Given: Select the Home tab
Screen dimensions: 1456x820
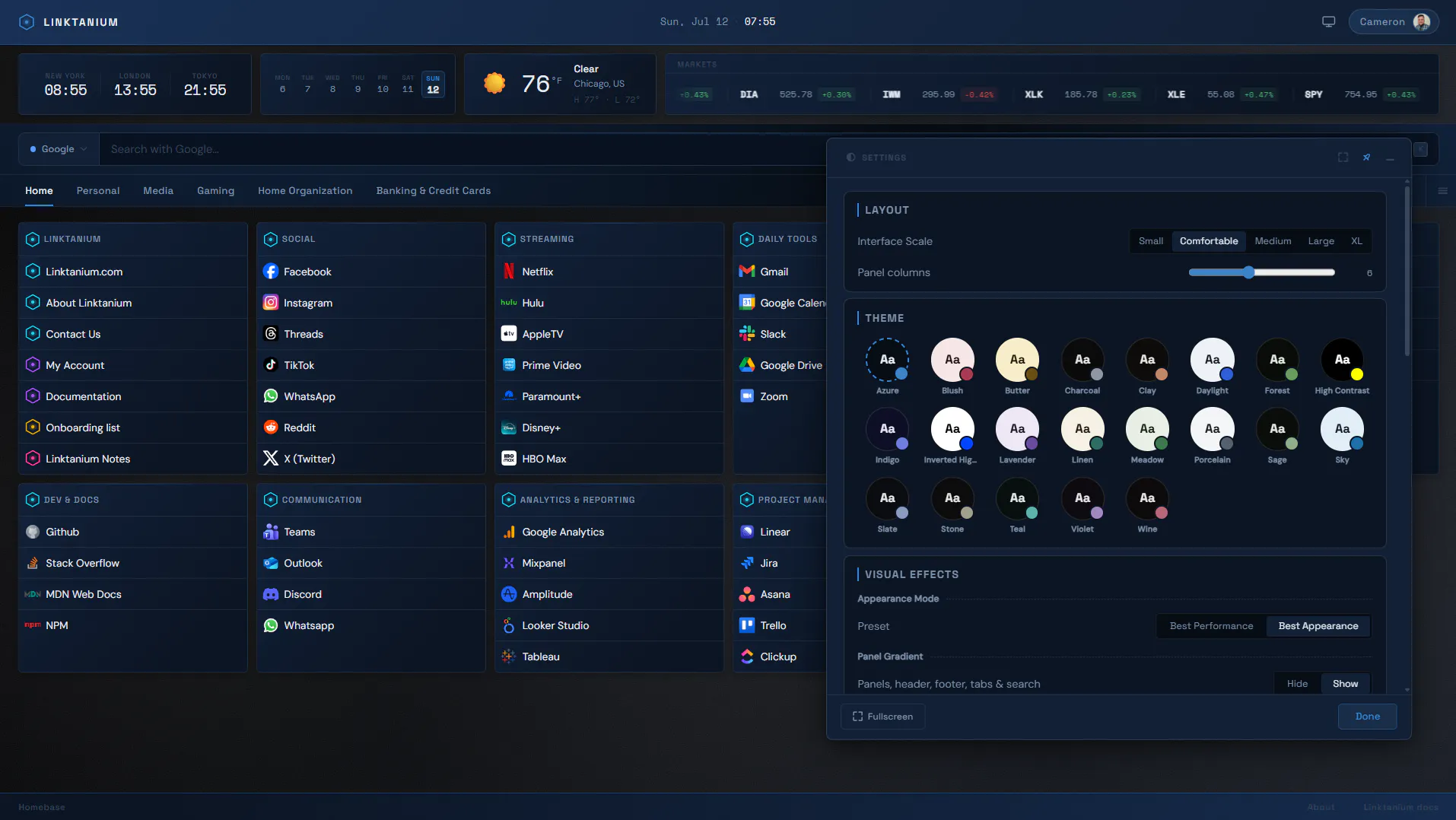Looking at the screenshot, I should [39, 191].
